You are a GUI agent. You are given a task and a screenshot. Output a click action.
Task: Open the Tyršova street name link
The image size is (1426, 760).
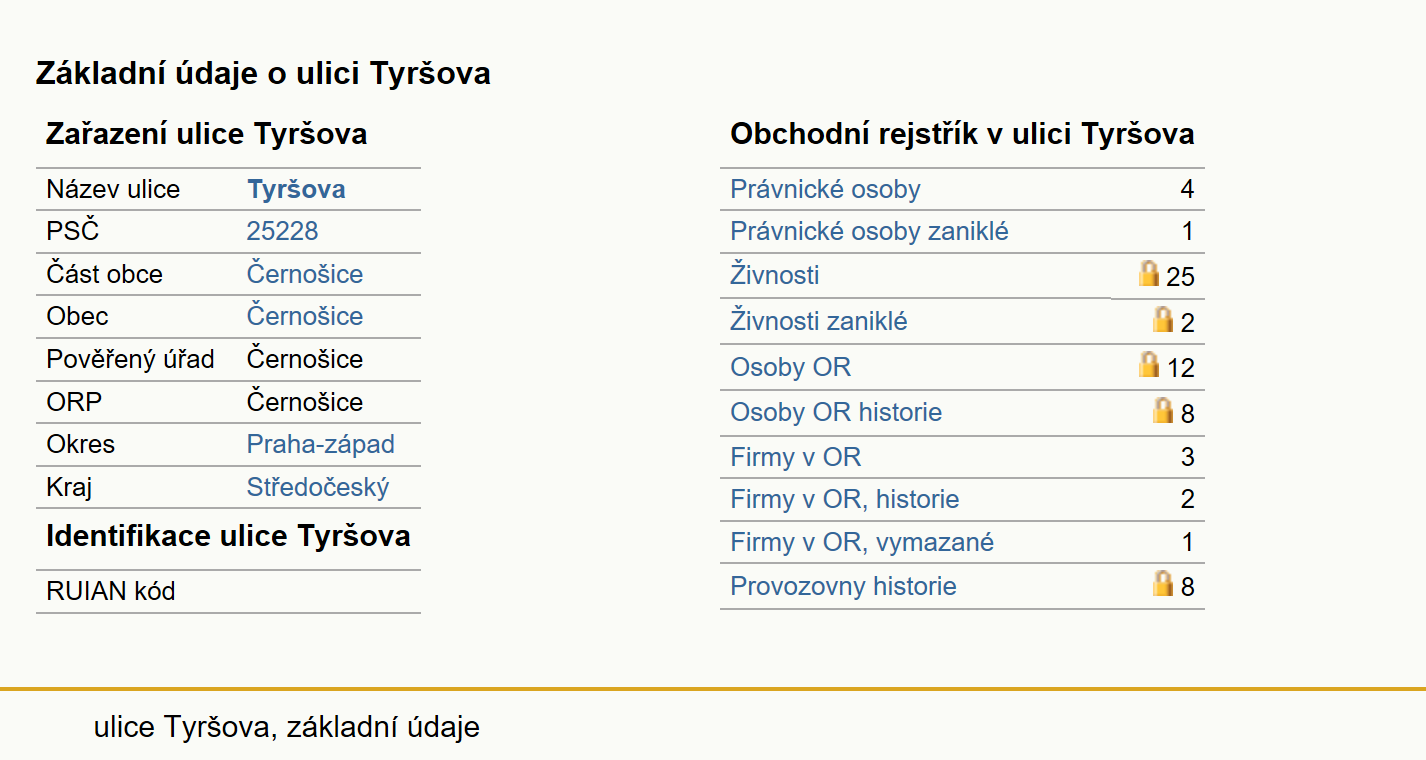tap(296, 190)
